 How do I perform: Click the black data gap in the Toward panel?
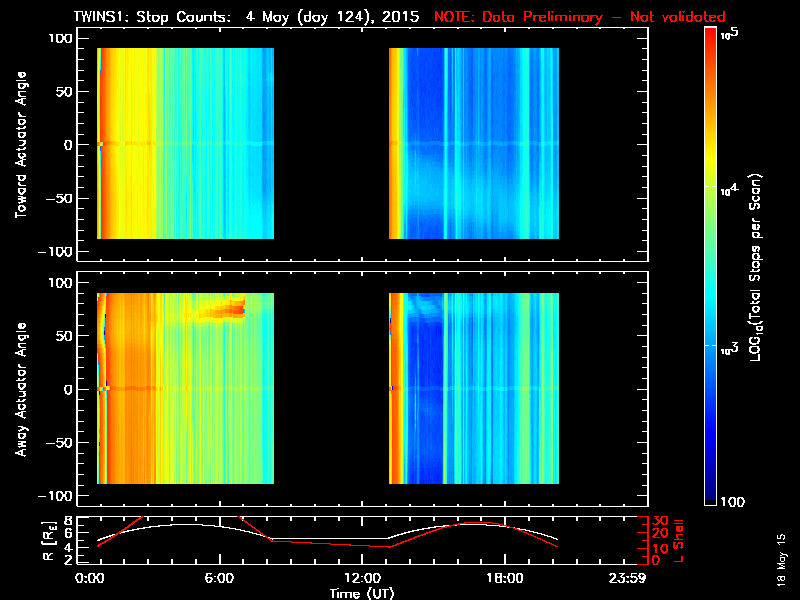(331, 143)
